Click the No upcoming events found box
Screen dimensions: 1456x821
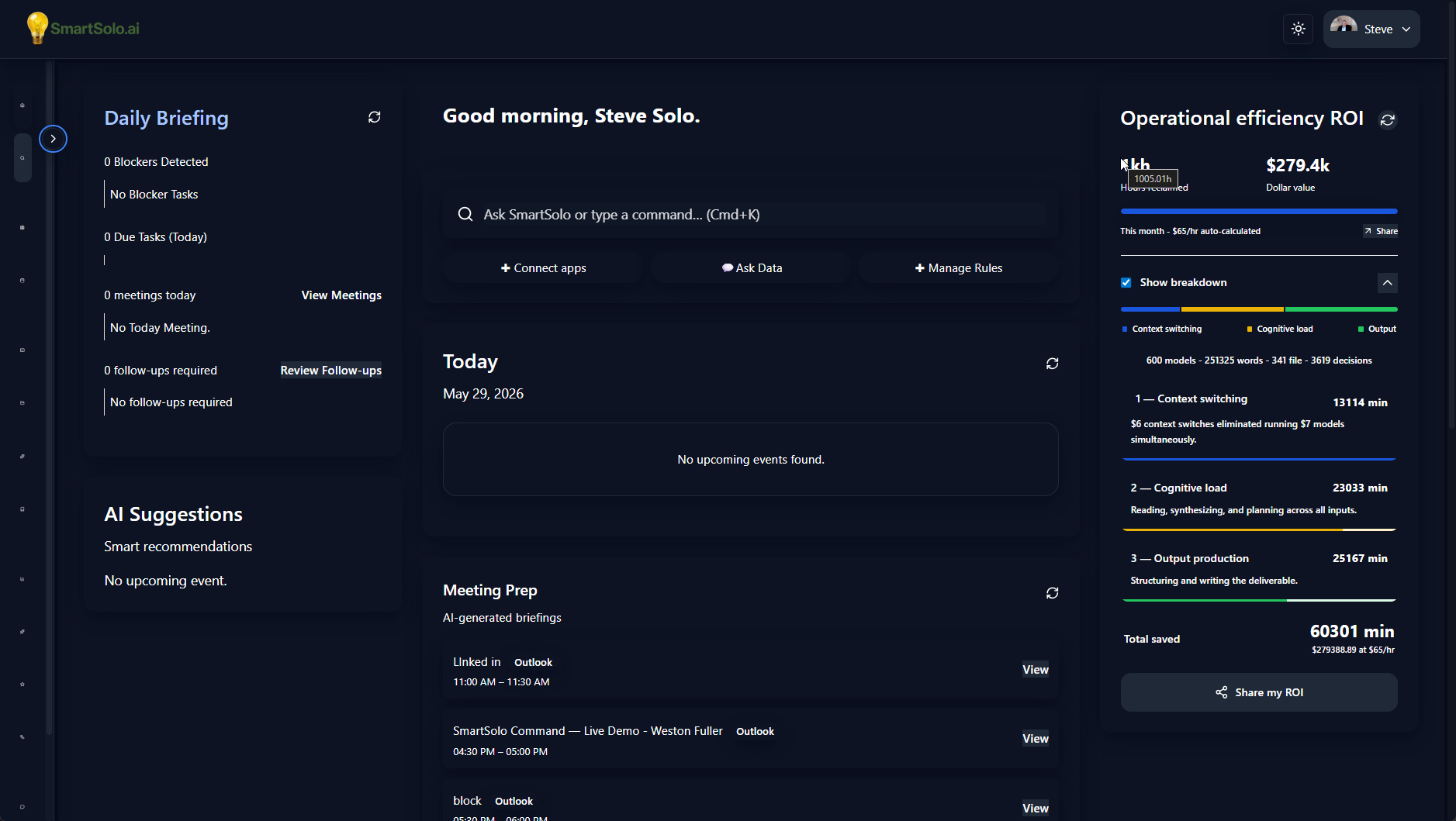click(751, 460)
